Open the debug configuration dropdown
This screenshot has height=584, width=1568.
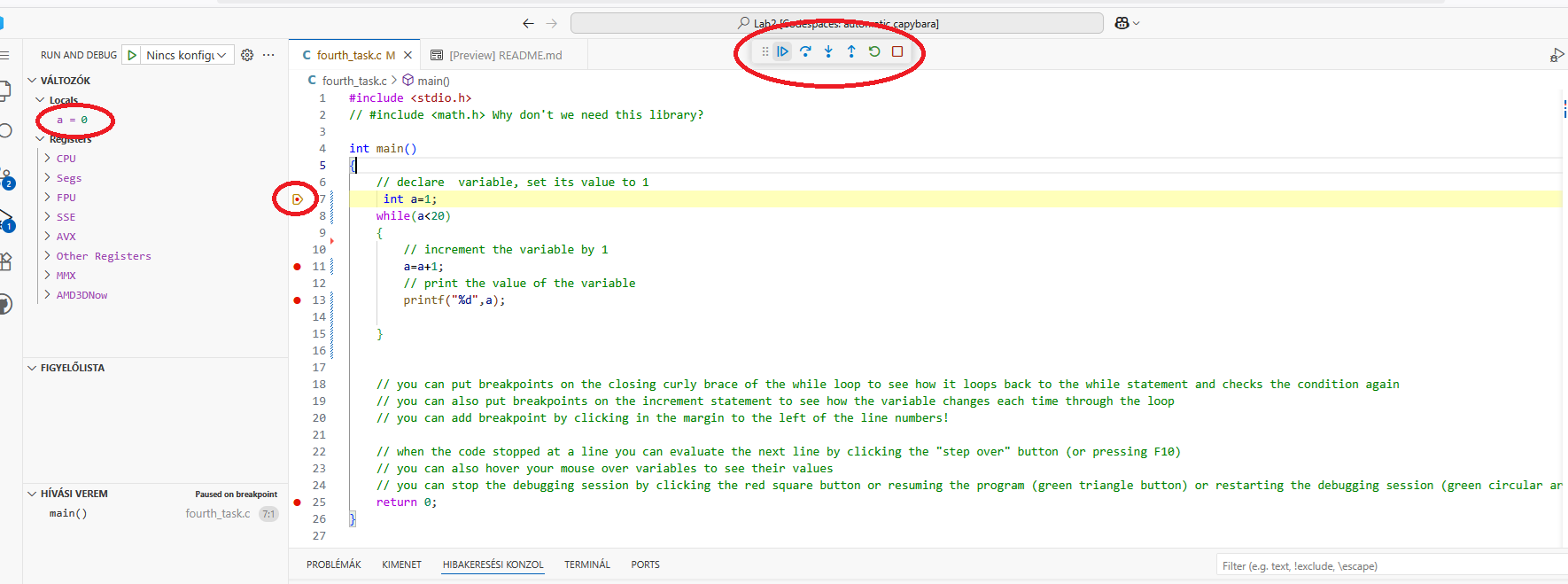pyautogui.click(x=187, y=55)
